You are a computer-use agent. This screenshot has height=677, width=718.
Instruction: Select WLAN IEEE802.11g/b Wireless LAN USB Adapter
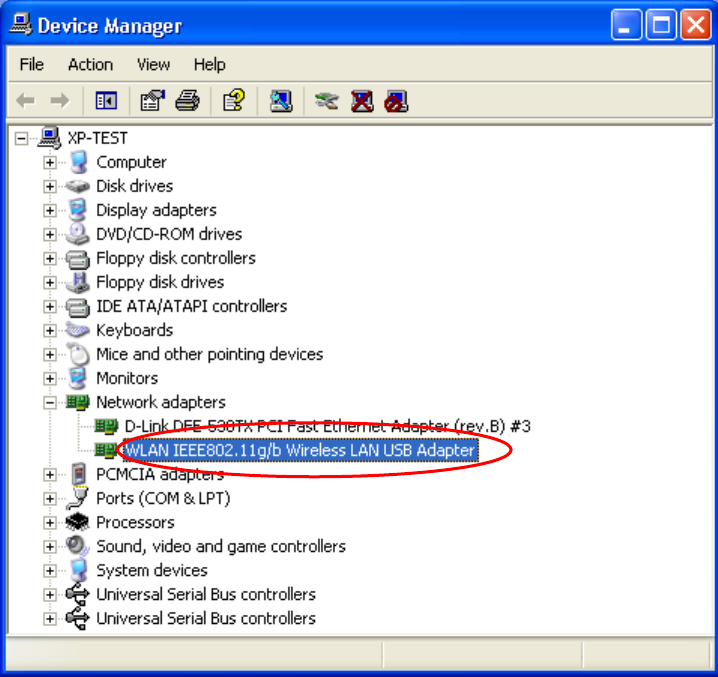pos(300,450)
